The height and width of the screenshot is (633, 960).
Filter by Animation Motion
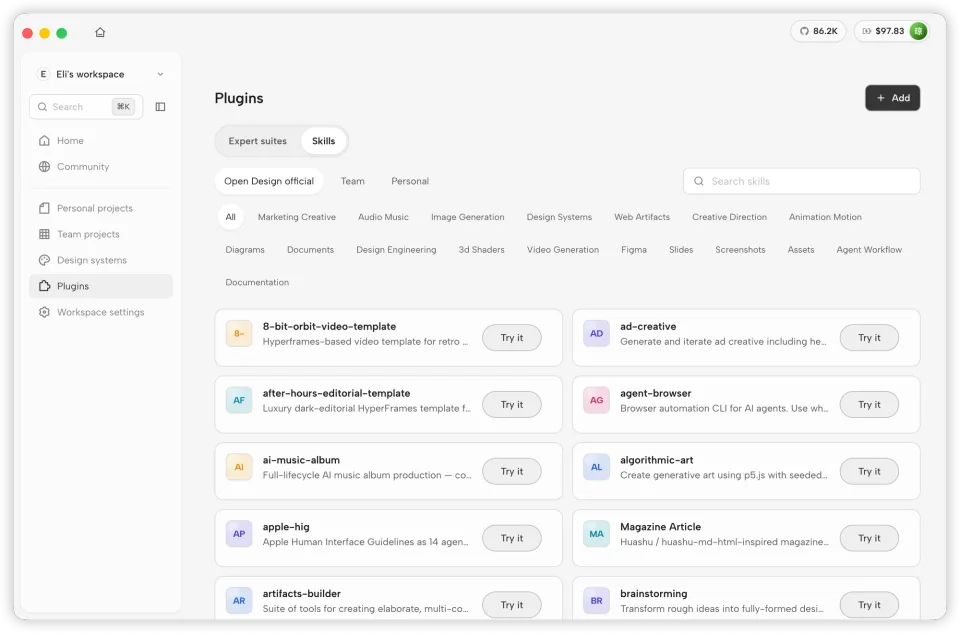coord(825,217)
